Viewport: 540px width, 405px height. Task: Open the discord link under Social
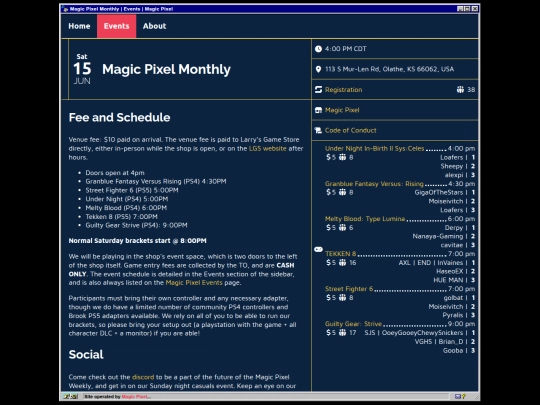point(143,377)
